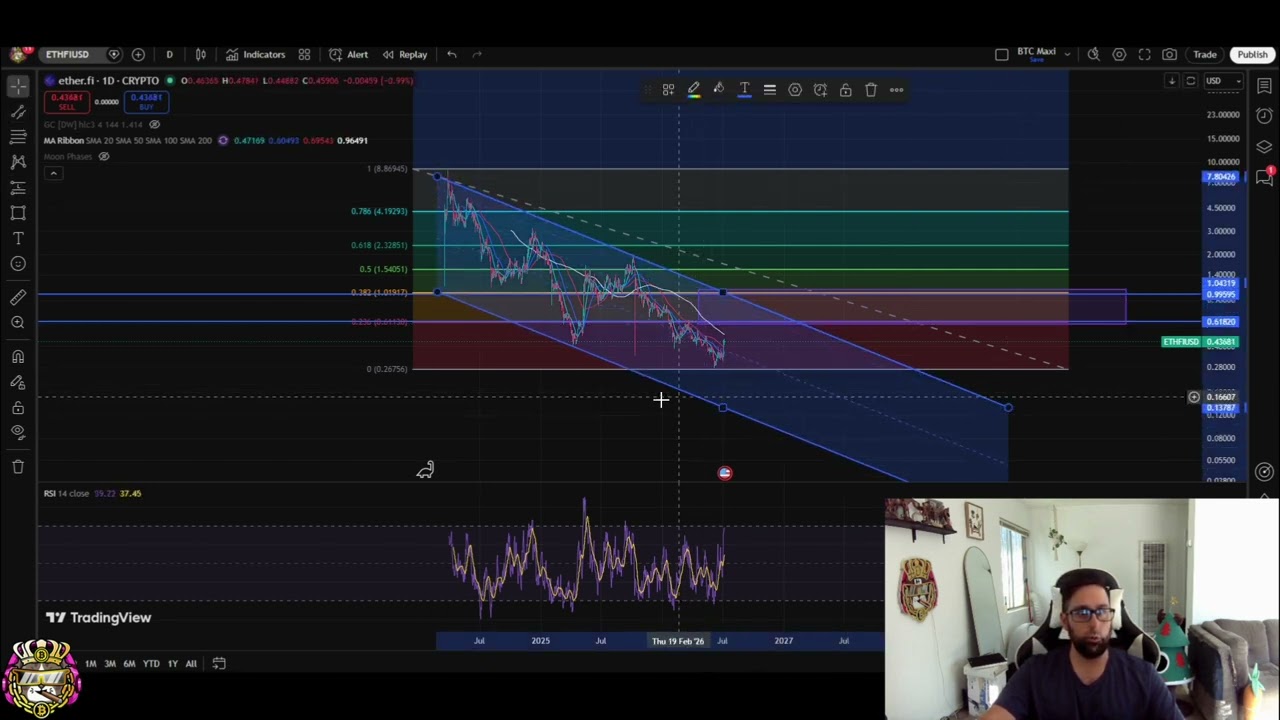This screenshot has height=720, width=1280.
Task: Start bar Replay mode
Action: 404,54
